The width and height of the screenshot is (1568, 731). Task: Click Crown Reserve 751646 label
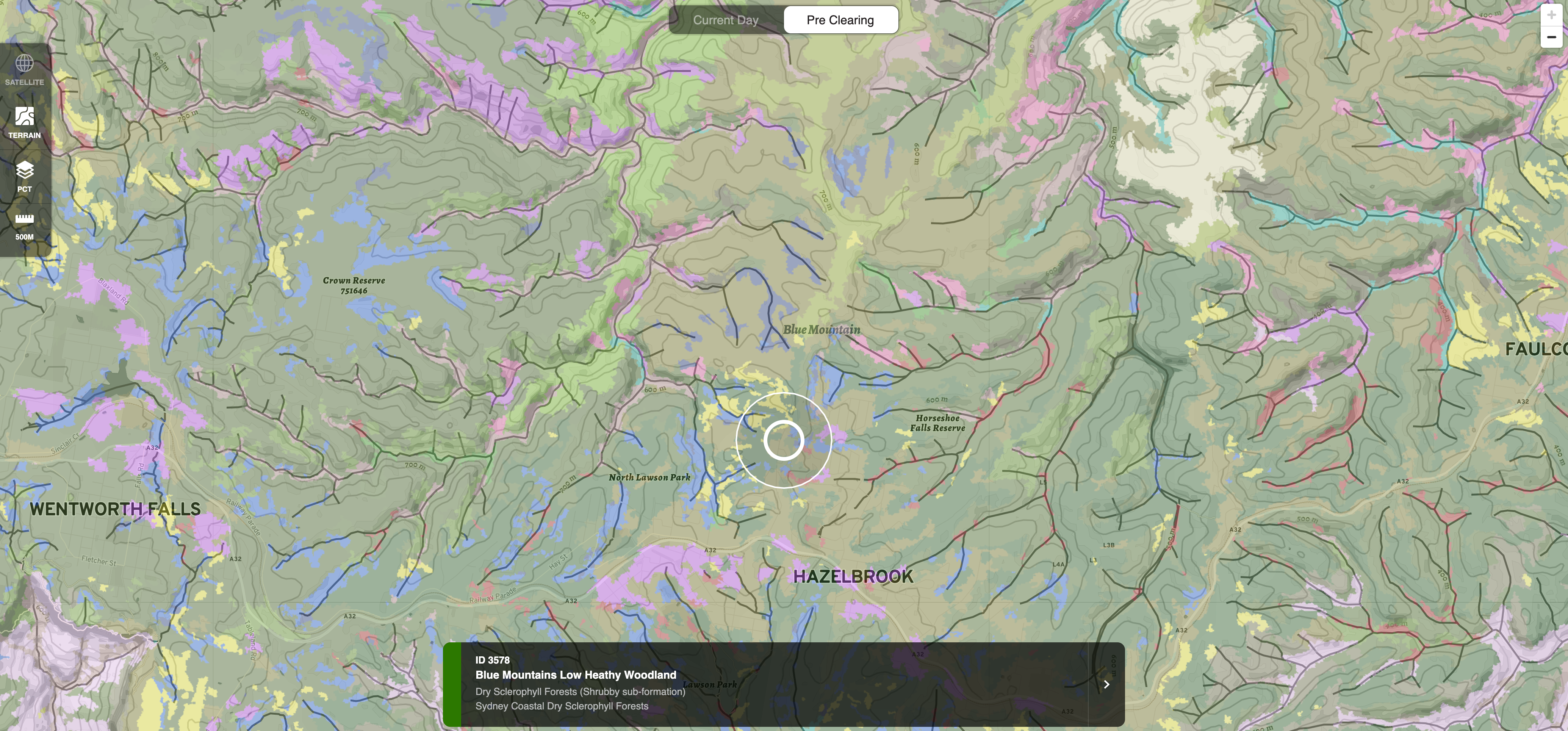click(354, 285)
